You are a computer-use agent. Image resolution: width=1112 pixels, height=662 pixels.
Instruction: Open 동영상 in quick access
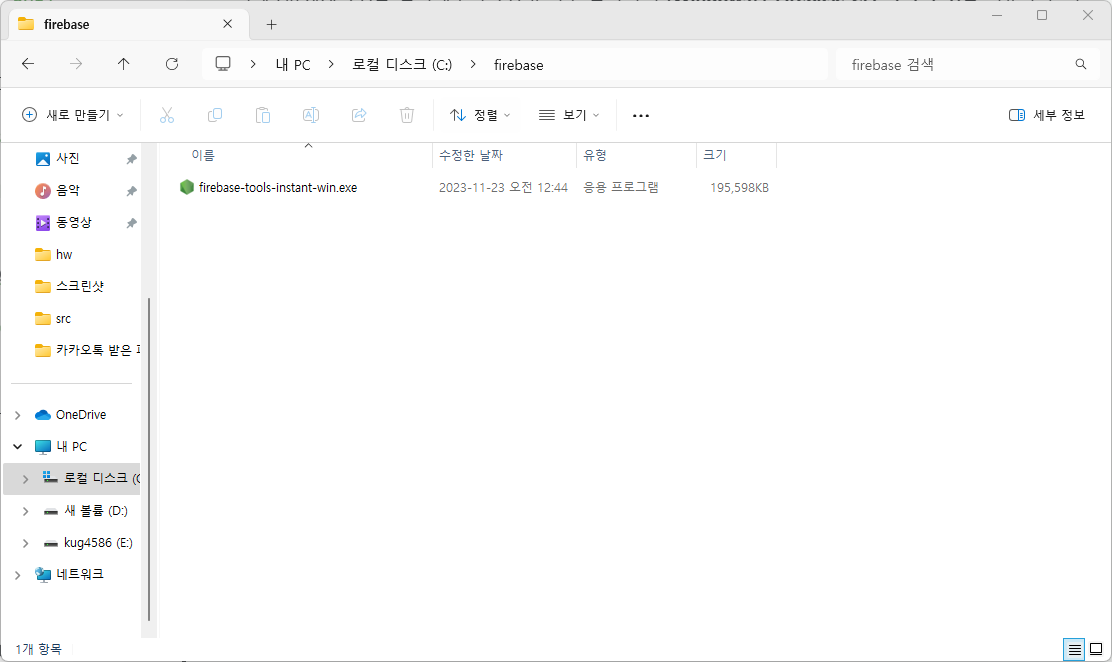click(74, 222)
